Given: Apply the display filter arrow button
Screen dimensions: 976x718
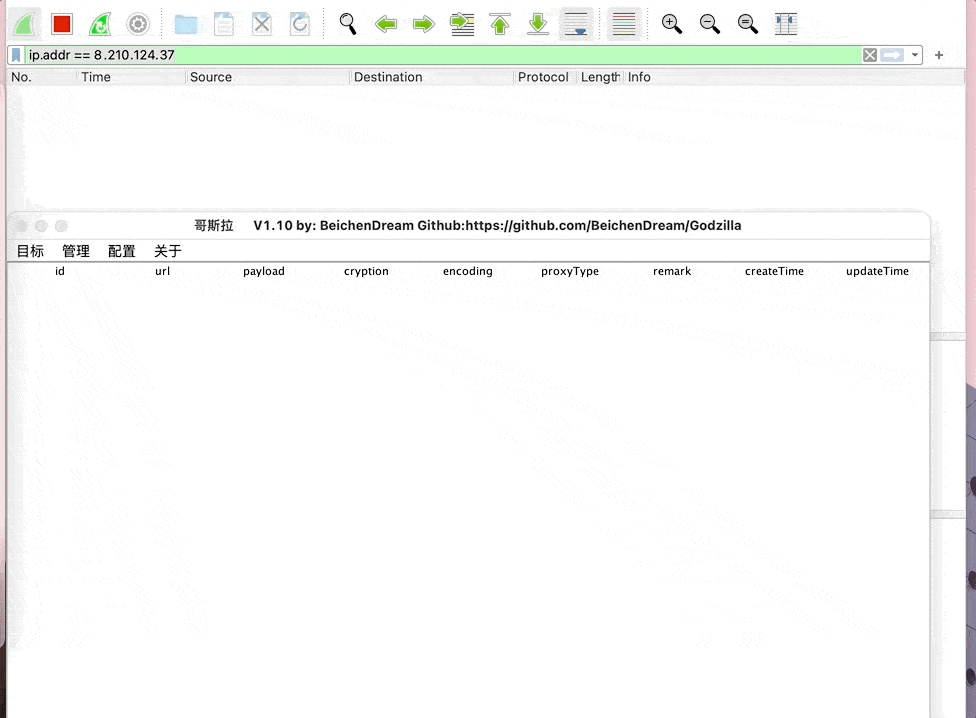Looking at the screenshot, I should [x=892, y=55].
